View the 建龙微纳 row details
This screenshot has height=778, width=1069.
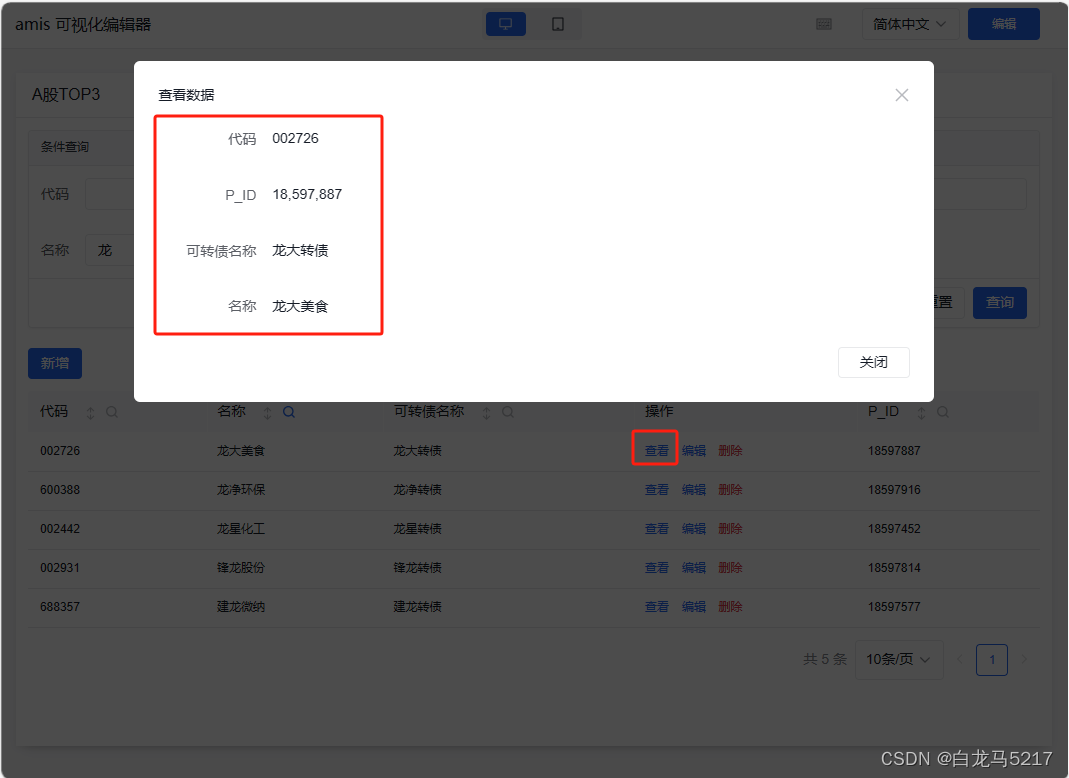point(657,606)
